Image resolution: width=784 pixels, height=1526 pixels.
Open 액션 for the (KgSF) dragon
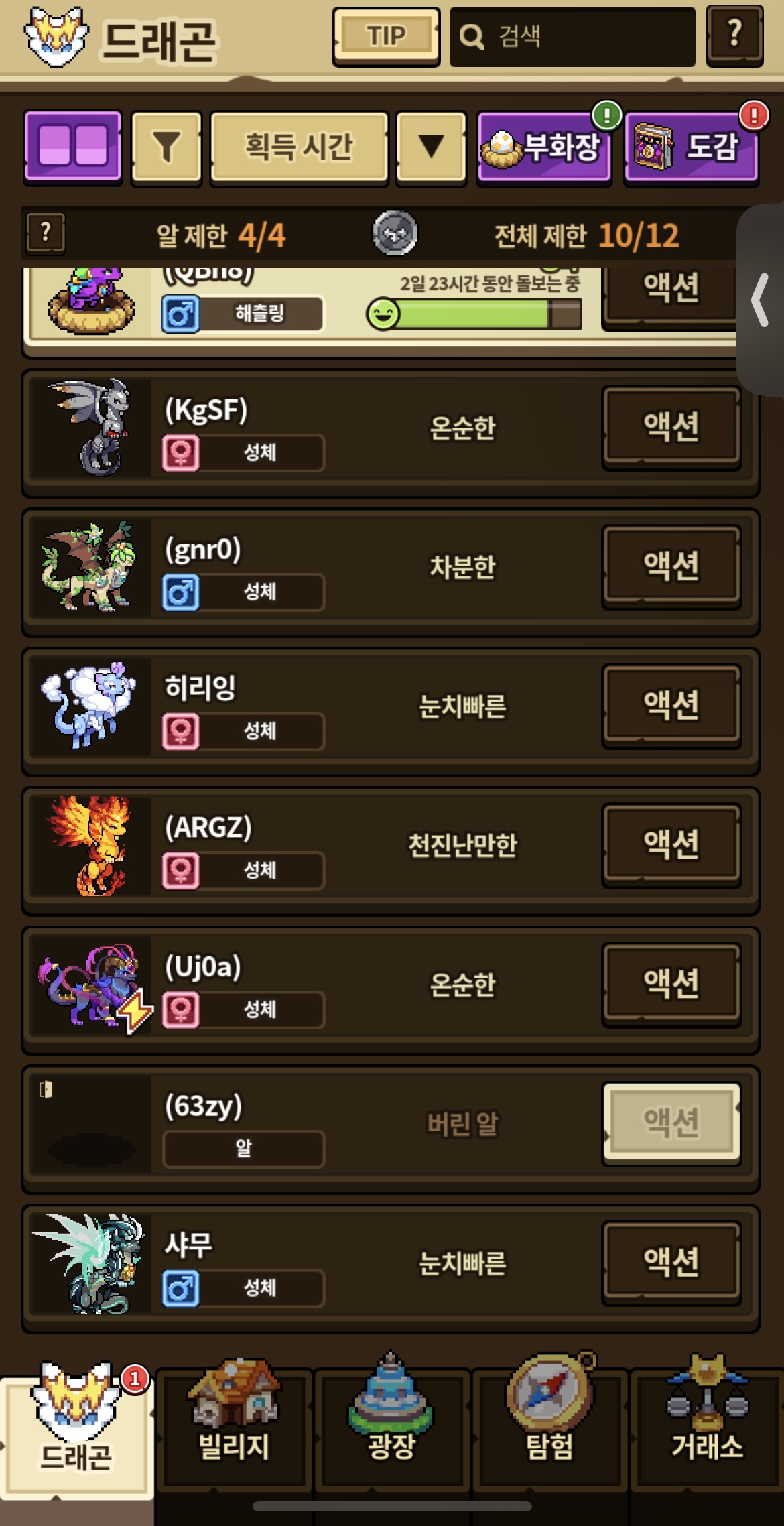tap(671, 428)
